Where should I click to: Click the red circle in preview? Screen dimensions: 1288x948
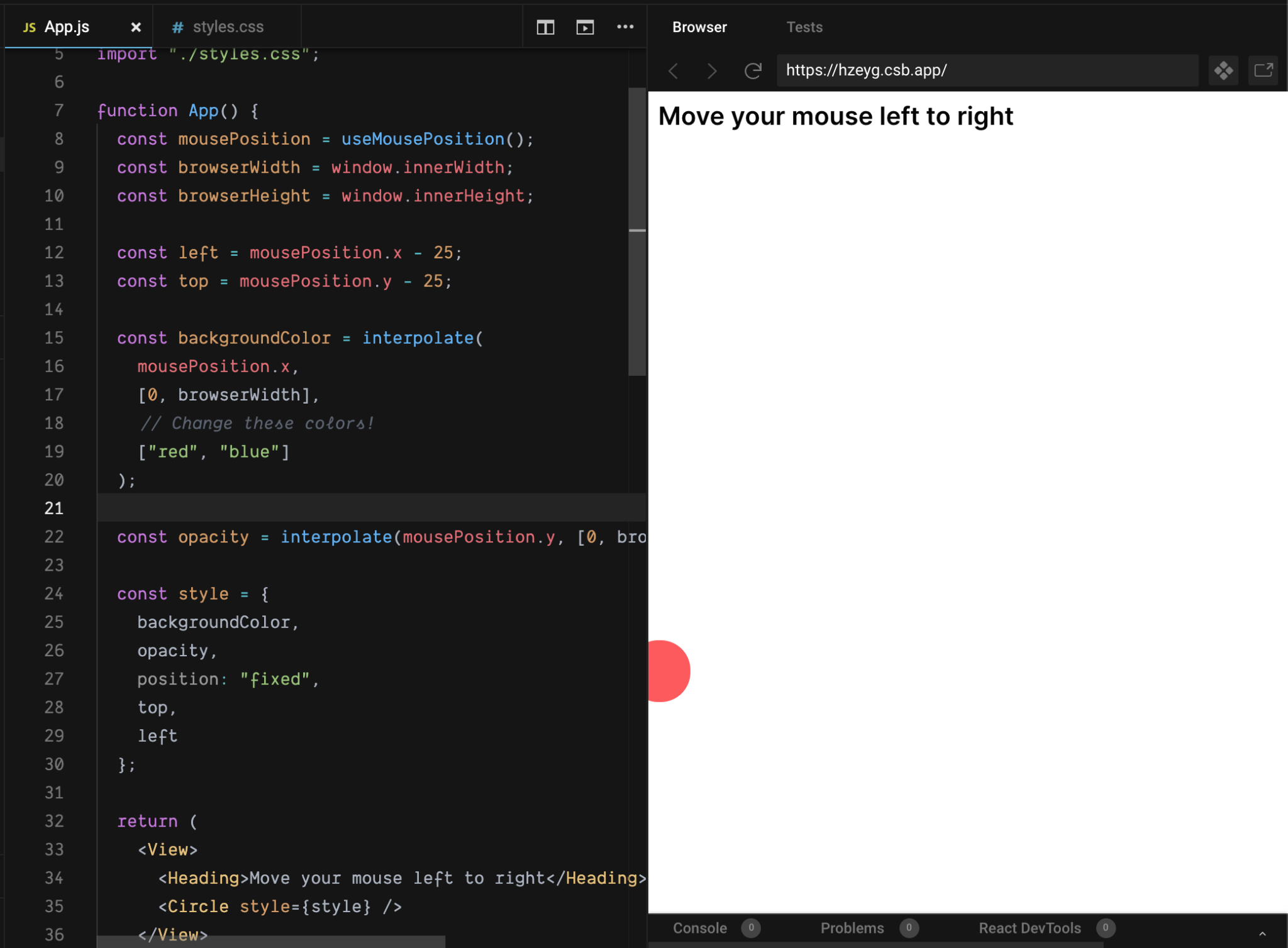(x=669, y=671)
